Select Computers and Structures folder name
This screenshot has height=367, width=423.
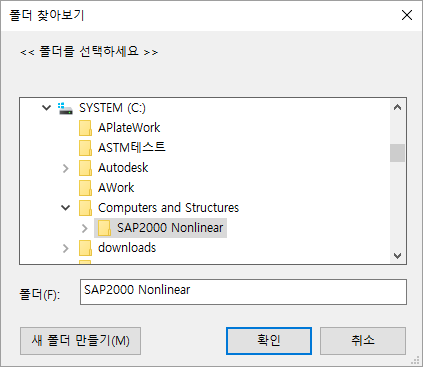tap(168, 208)
